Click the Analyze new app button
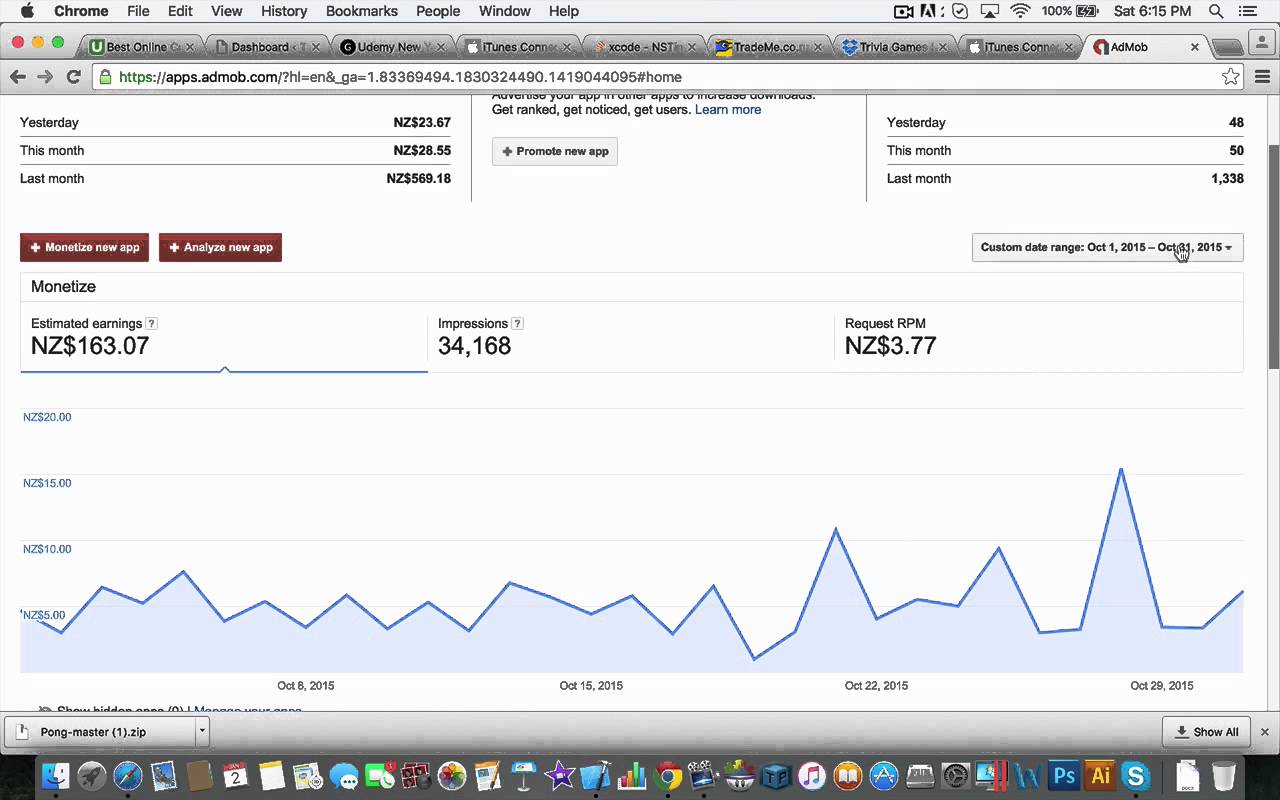 pos(220,247)
